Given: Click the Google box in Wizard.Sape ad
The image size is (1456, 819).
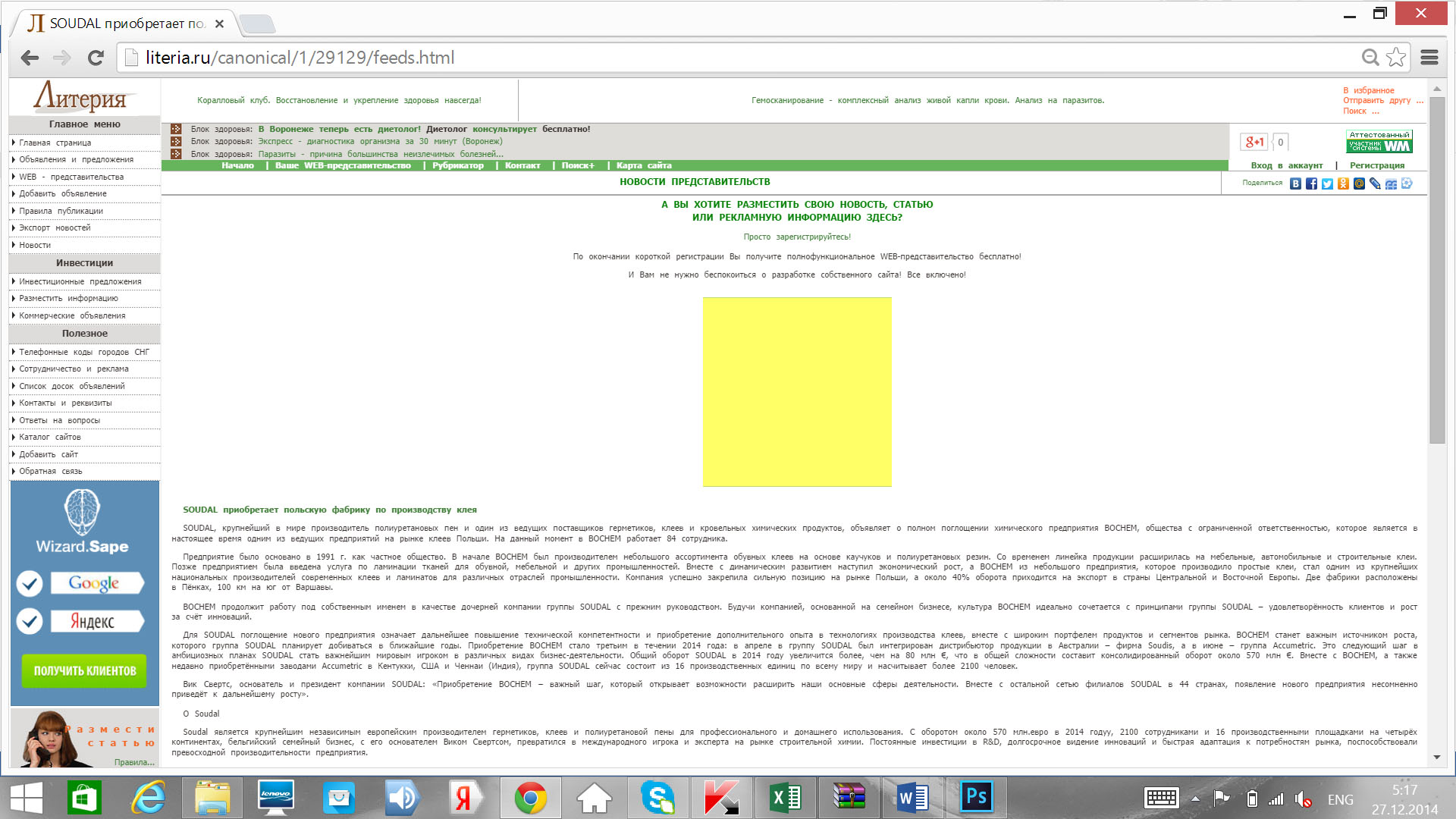Looking at the screenshot, I should coord(96,582).
